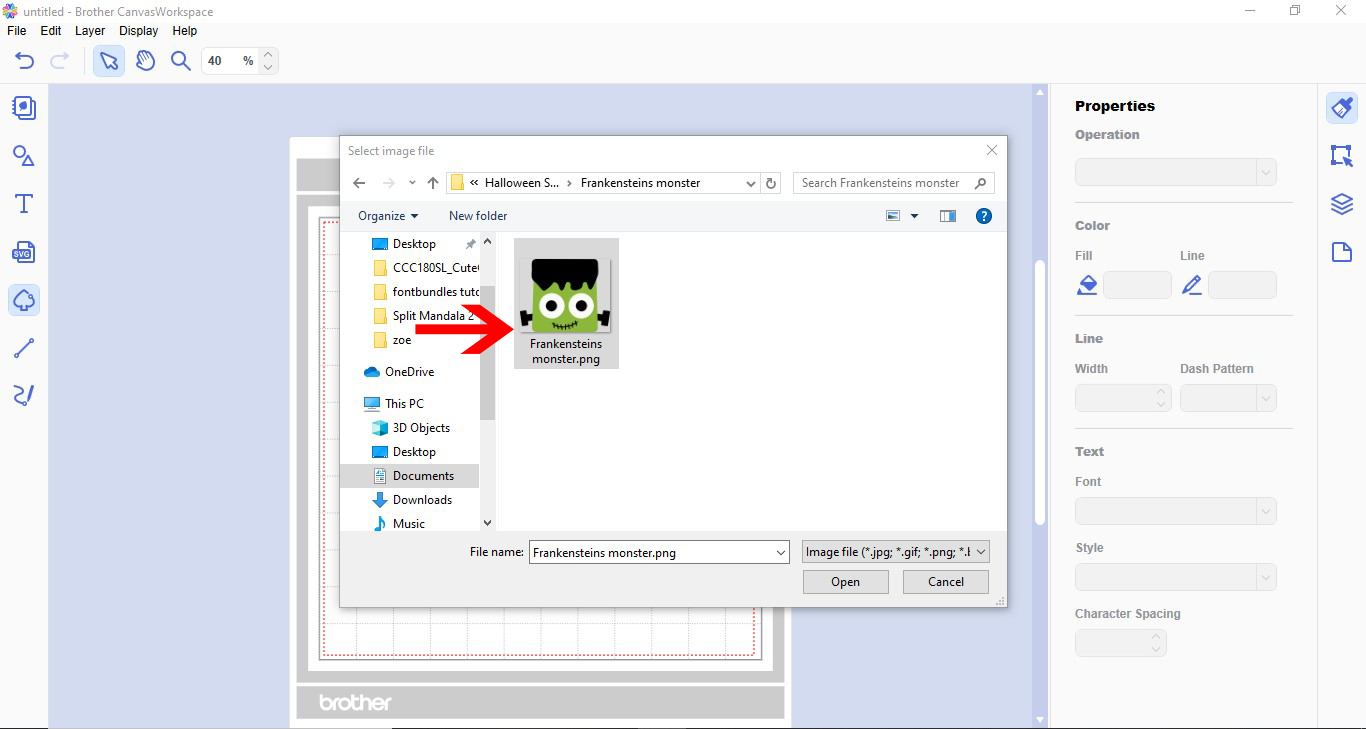This screenshot has height=729, width=1366.
Task: Click the Fill color swatch box
Action: coord(1137,285)
